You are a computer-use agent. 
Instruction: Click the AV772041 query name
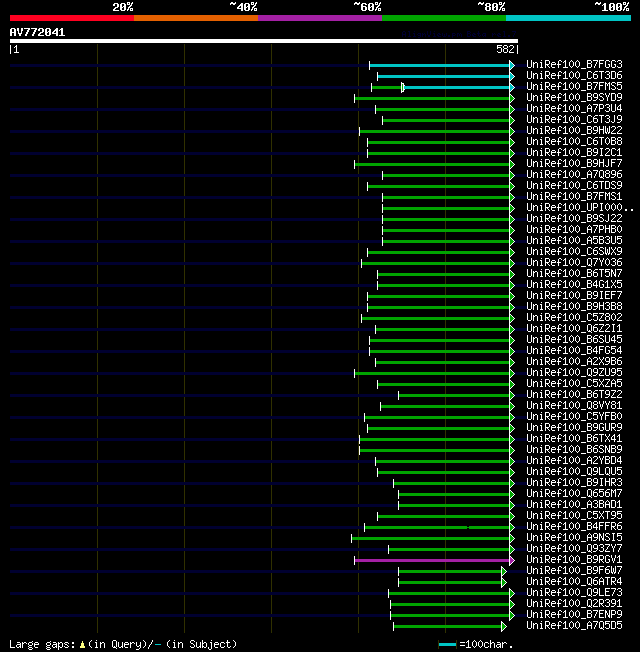[37, 32]
